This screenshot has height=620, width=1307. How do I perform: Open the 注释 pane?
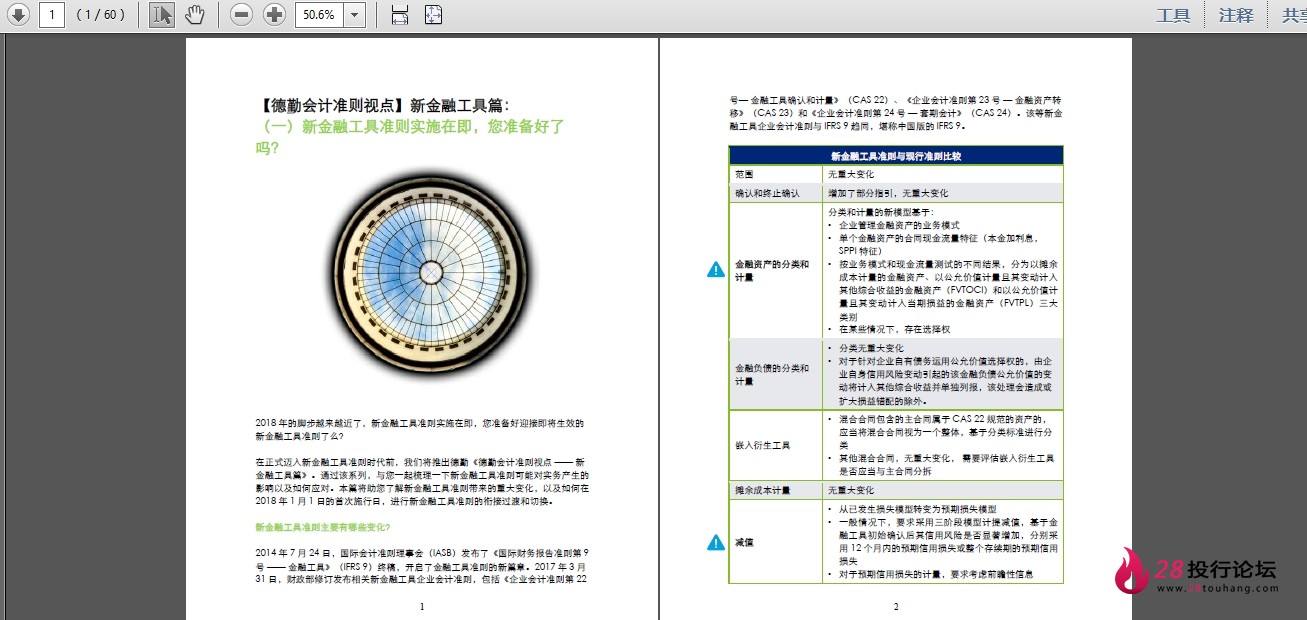pos(1237,15)
